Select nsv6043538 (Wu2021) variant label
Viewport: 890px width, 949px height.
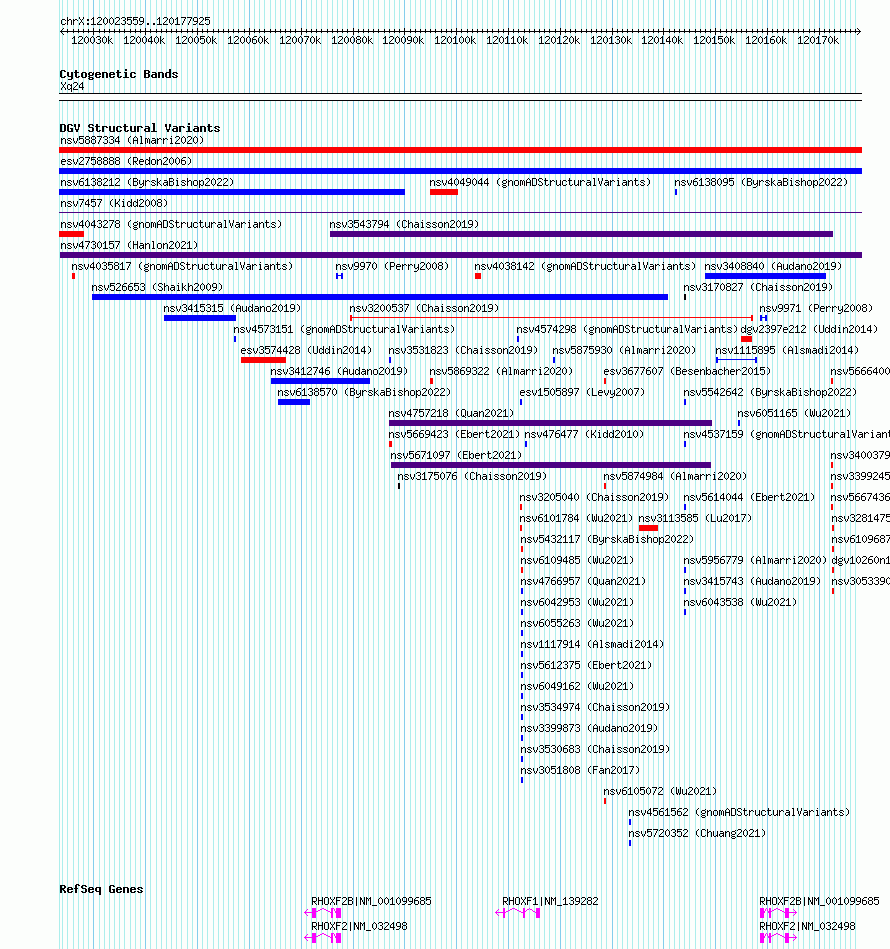740,602
